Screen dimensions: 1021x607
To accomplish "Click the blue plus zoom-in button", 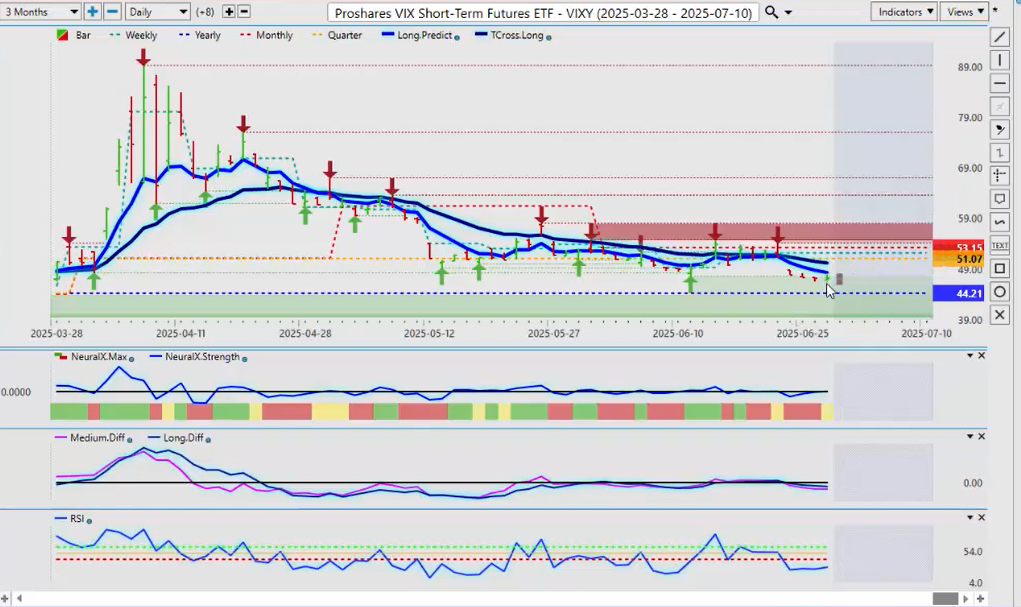I will [x=93, y=12].
